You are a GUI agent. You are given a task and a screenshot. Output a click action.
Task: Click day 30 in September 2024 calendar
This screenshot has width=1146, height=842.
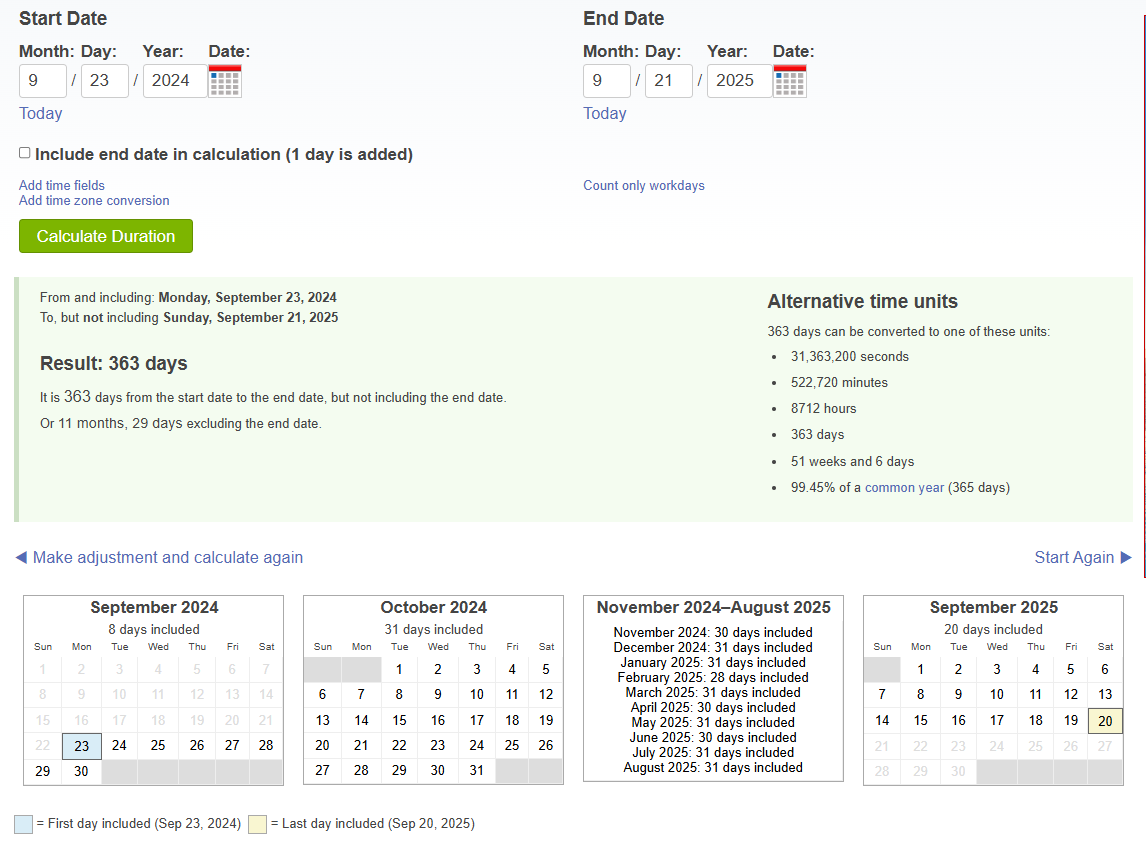[x=81, y=771]
